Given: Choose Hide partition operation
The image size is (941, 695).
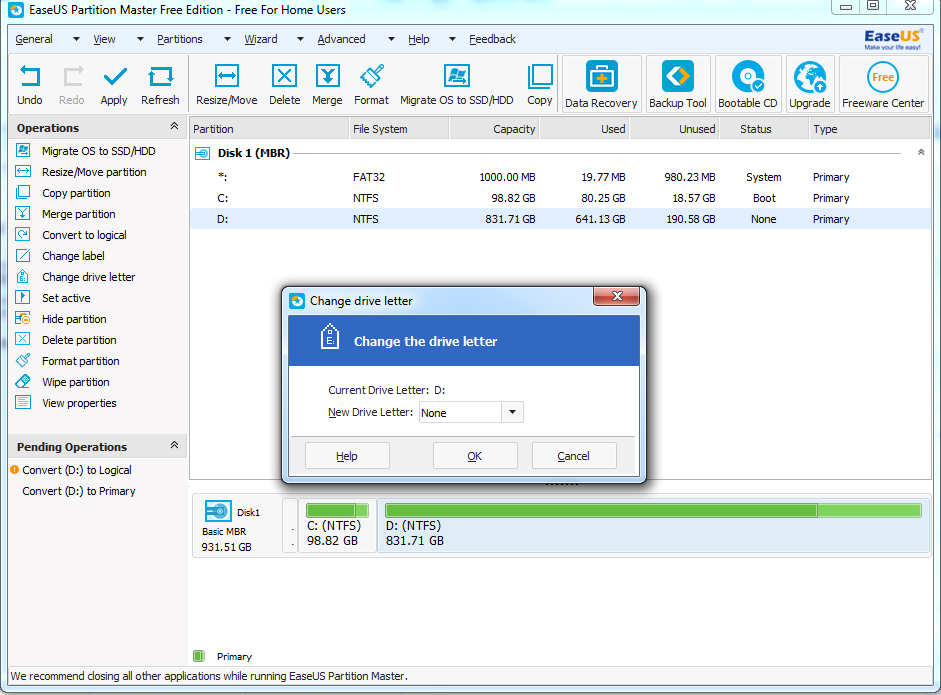Looking at the screenshot, I should pyautogui.click(x=74, y=319).
